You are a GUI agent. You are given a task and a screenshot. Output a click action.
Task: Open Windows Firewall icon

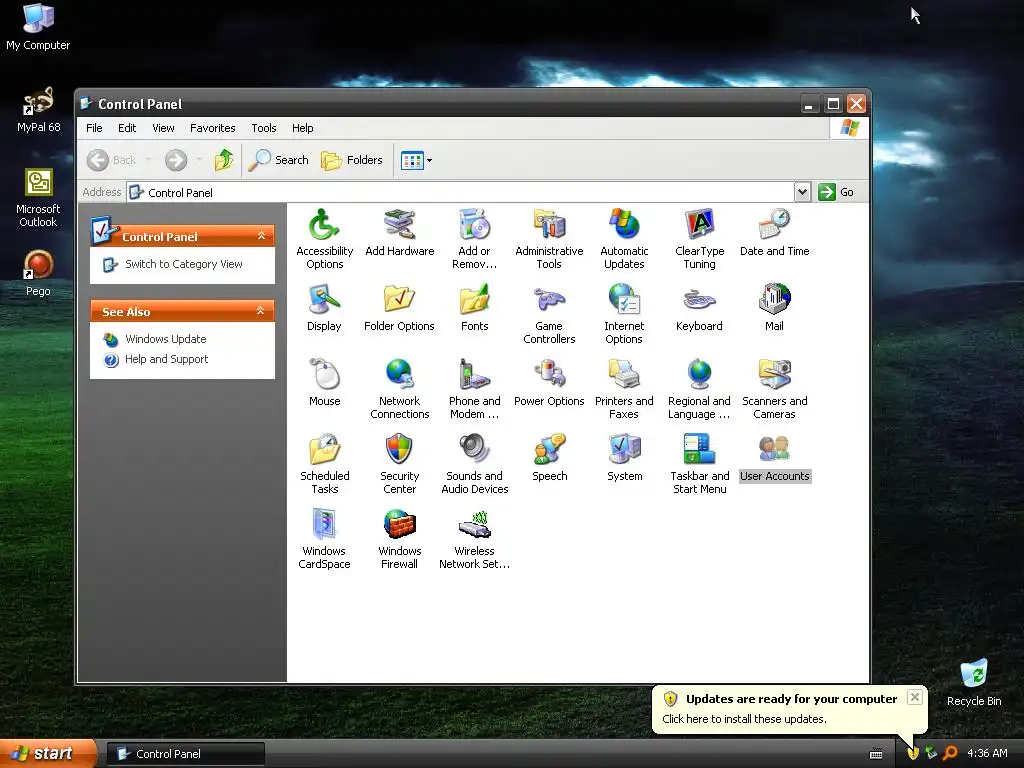click(399, 539)
